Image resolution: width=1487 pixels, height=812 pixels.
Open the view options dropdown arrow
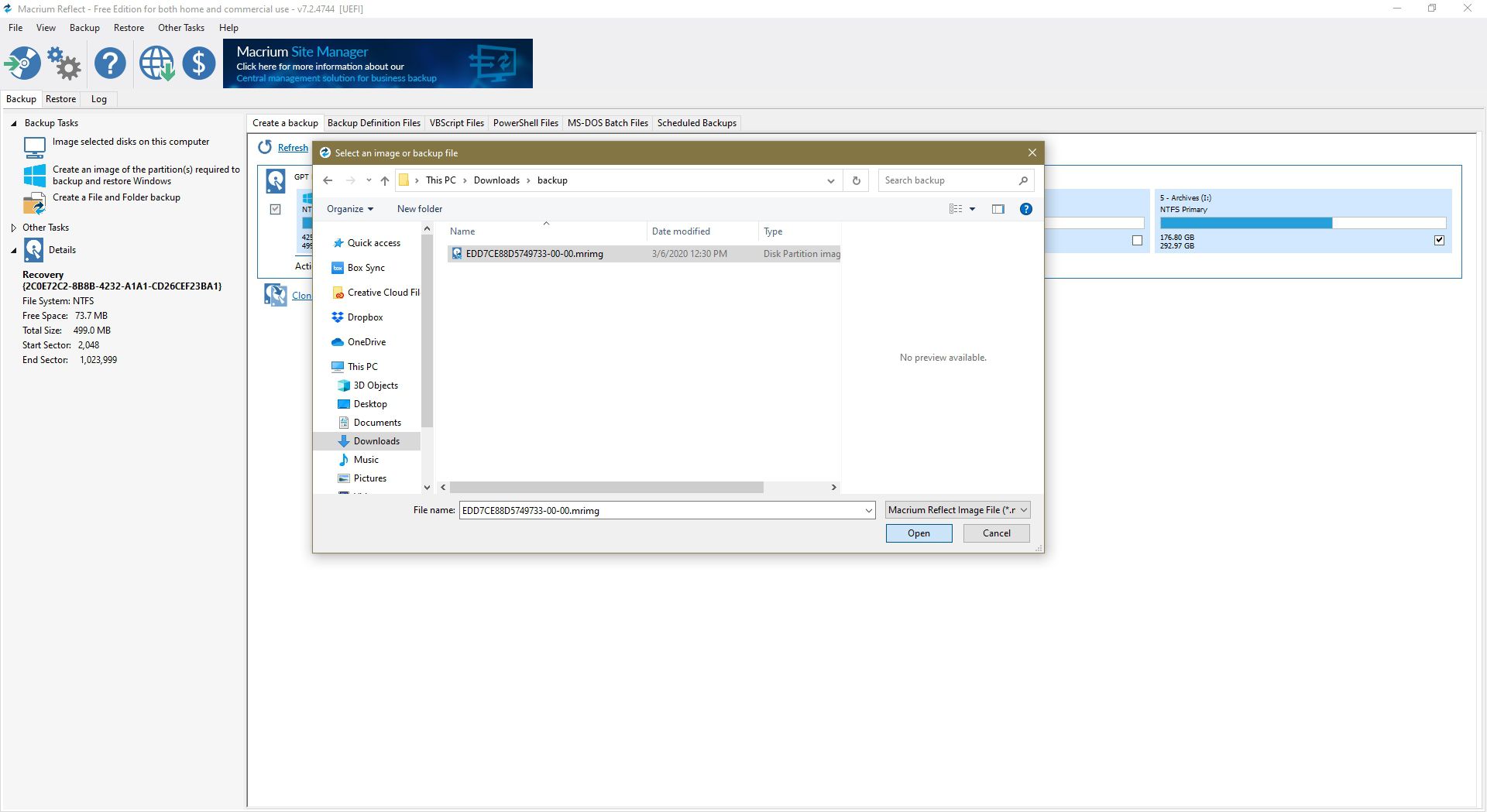[972, 209]
